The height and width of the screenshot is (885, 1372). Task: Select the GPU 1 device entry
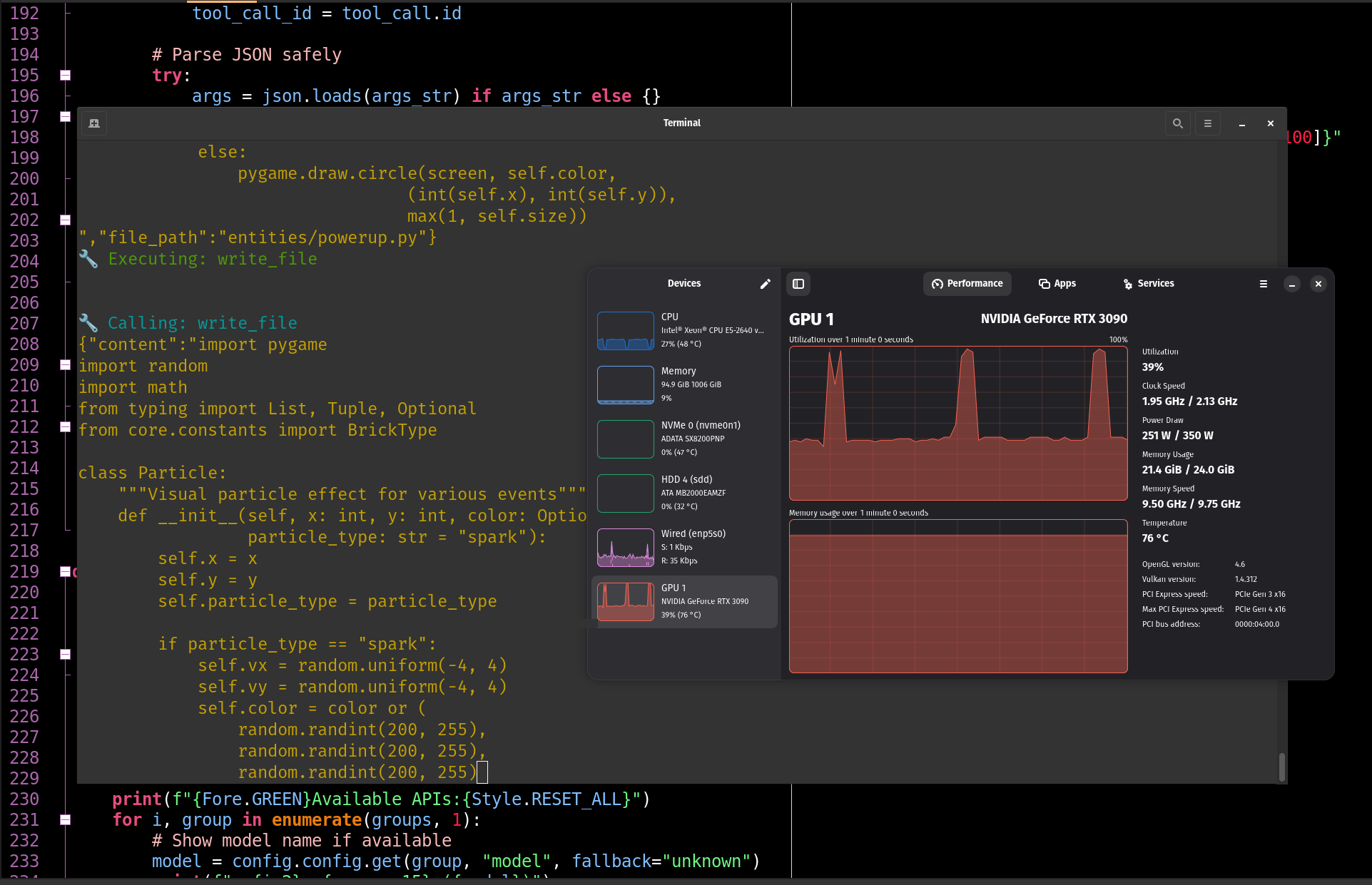click(684, 601)
